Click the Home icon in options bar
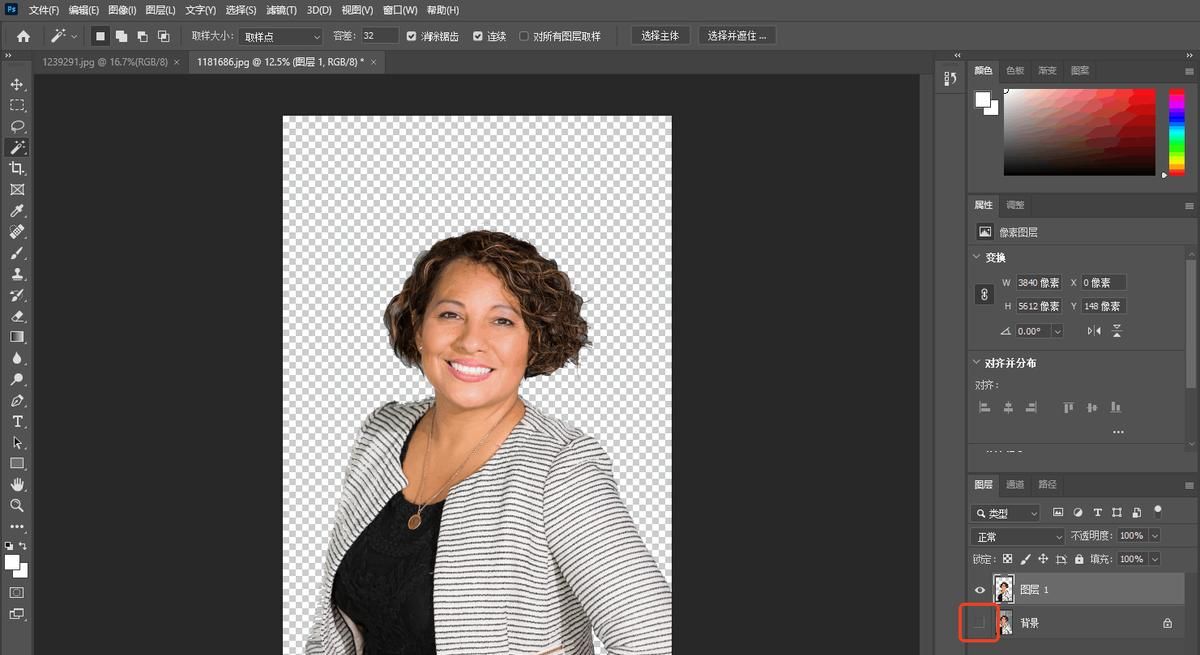1200x655 pixels. point(23,36)
